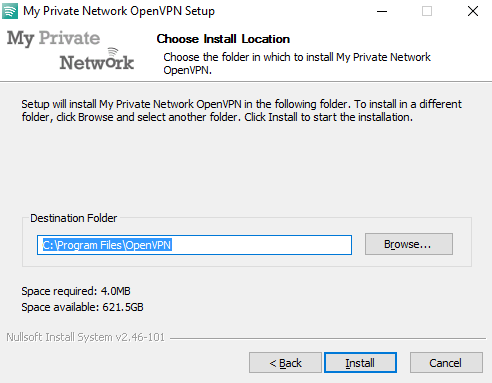Click the wifi symbol above Network logo text
Image resolution: width=492 pixels, height=383 pixels.
coord(113,53)
